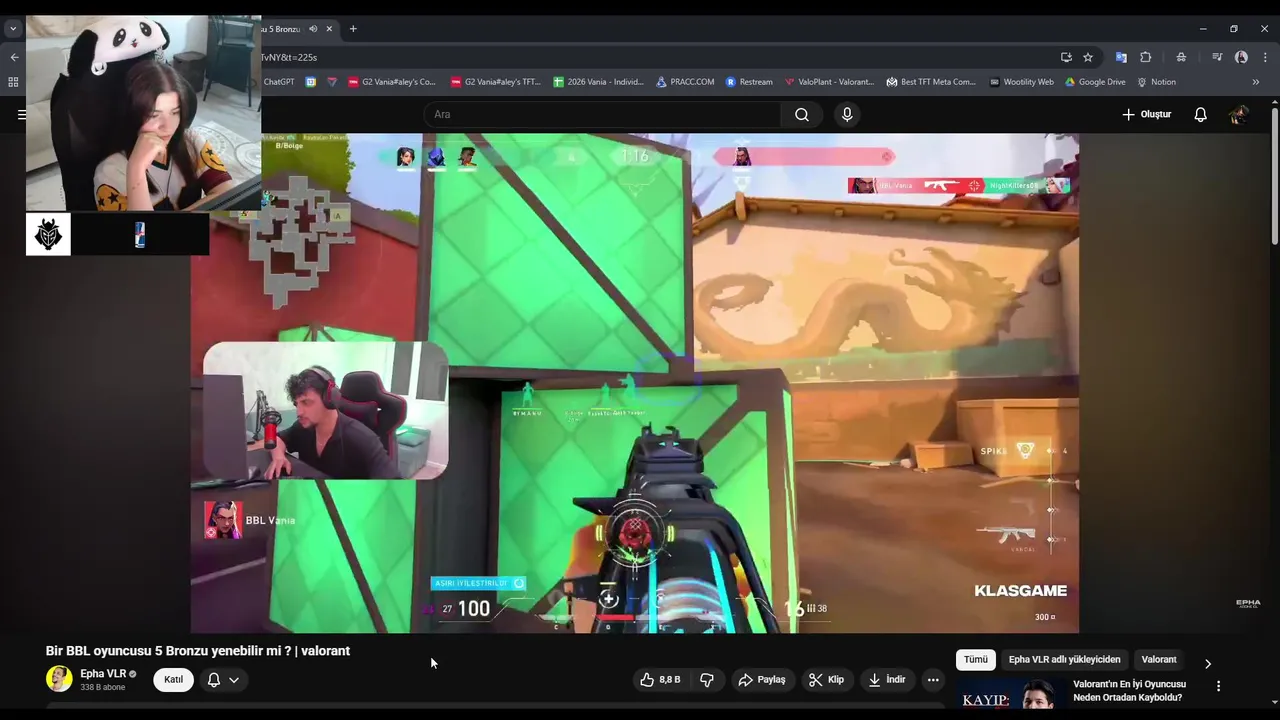Open Google Translate extension icon

[x=1121, y=57]
